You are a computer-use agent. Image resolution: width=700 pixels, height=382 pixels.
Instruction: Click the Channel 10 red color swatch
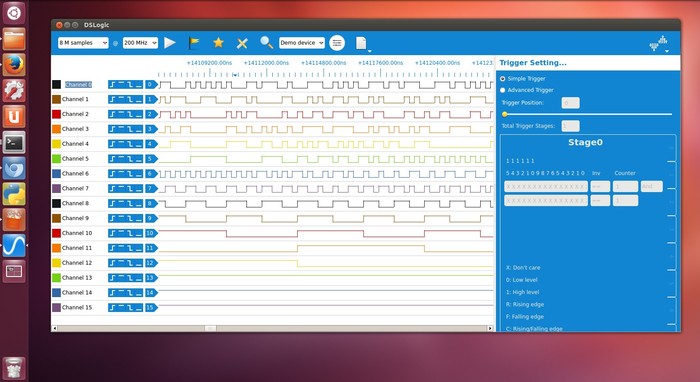[x=56, y=233]
